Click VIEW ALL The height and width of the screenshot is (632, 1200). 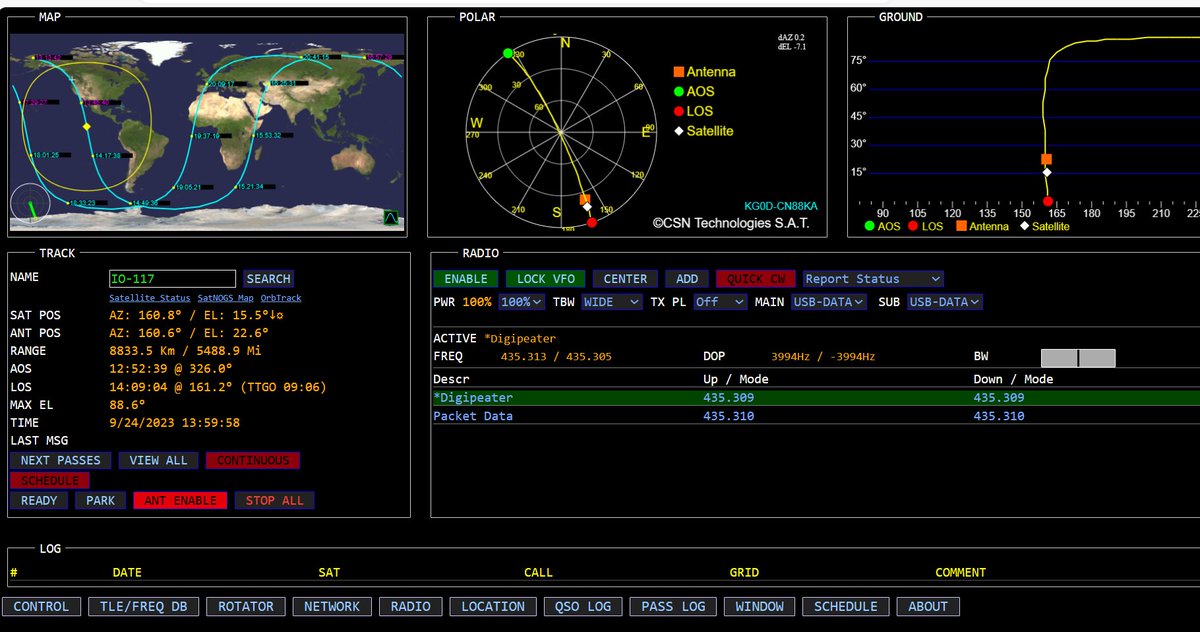(x=158, y=461)
